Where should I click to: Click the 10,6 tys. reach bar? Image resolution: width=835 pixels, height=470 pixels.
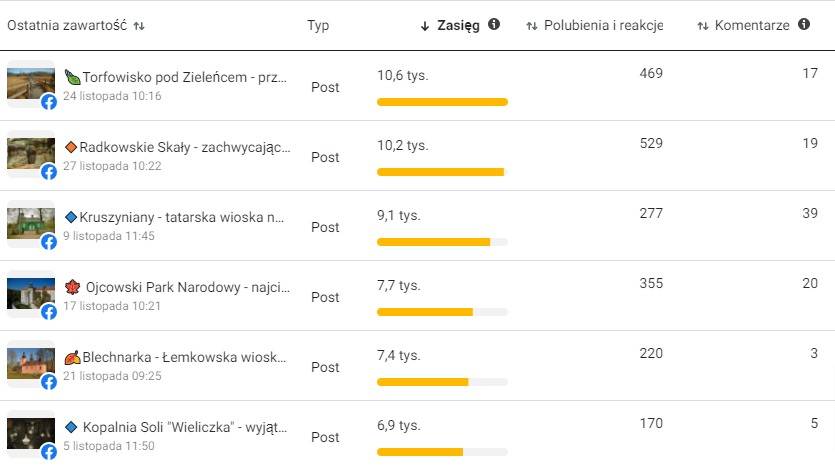click(x=443, y=102)
